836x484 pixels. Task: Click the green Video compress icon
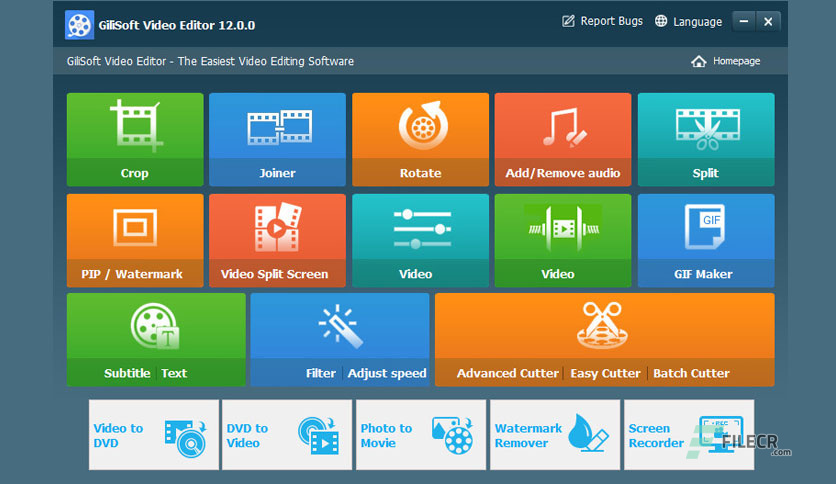click(x=564, y=229)
